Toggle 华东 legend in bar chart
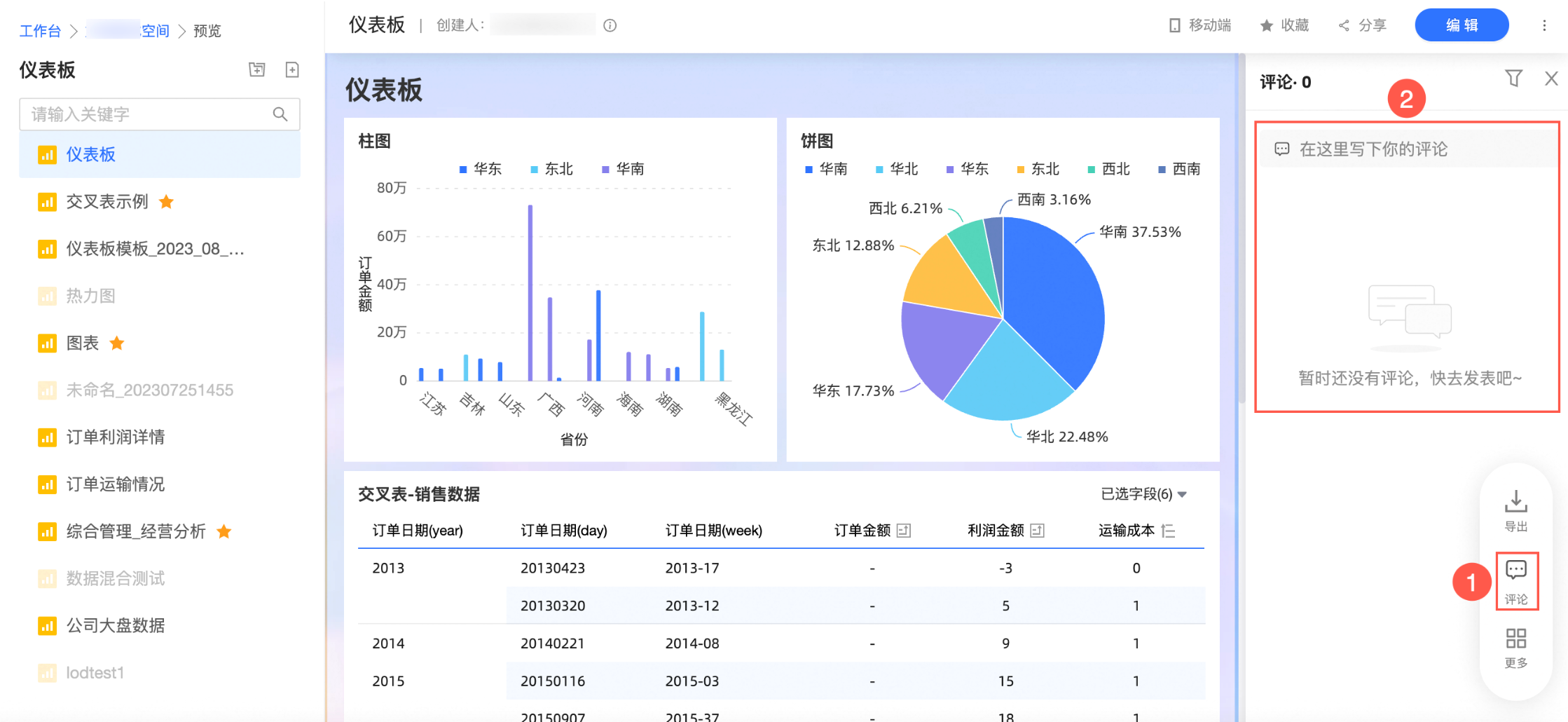The image size is (1568, 722). tap(481, 169)
